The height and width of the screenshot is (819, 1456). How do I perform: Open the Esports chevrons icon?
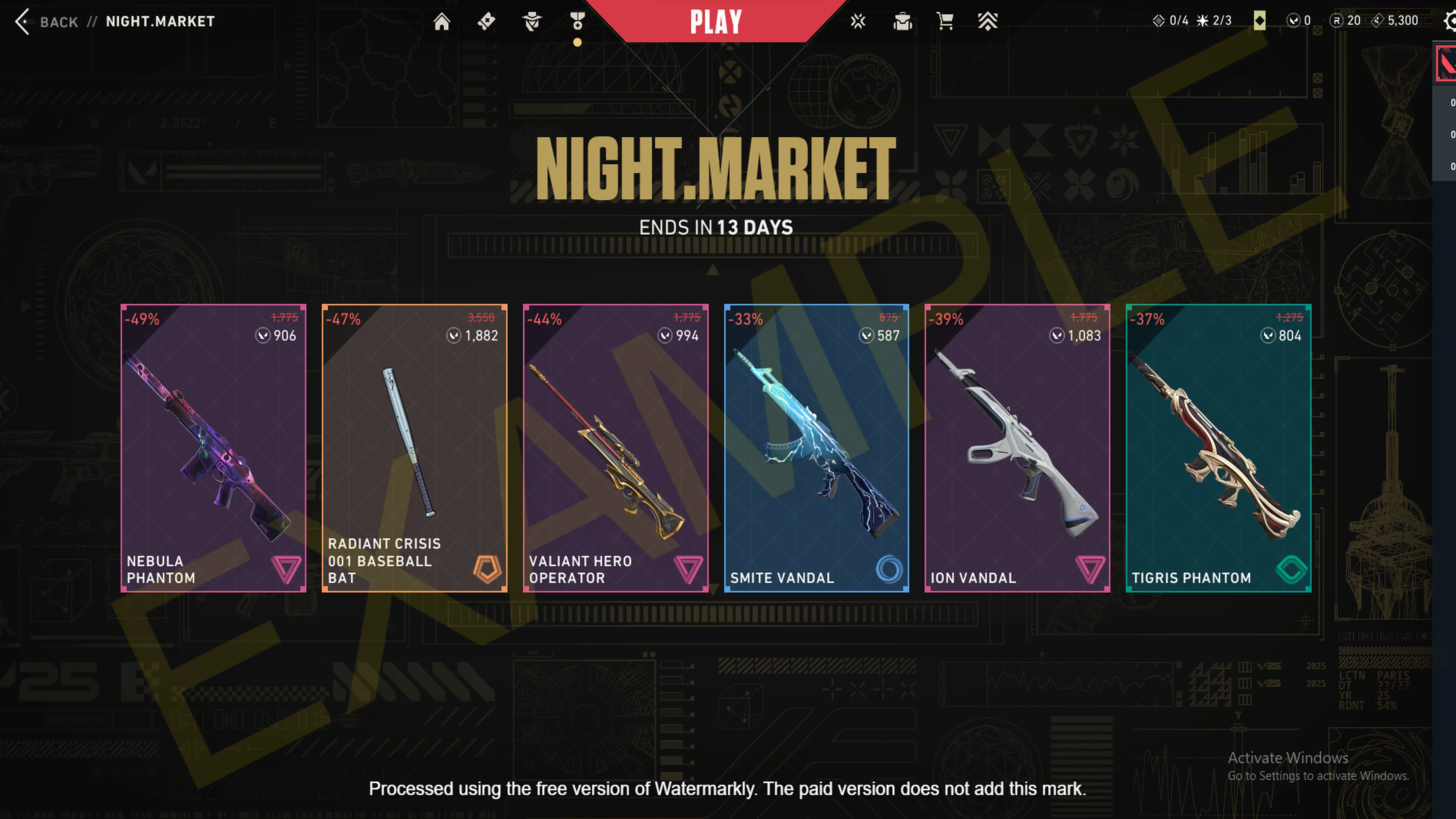click(x=988, y=22)
